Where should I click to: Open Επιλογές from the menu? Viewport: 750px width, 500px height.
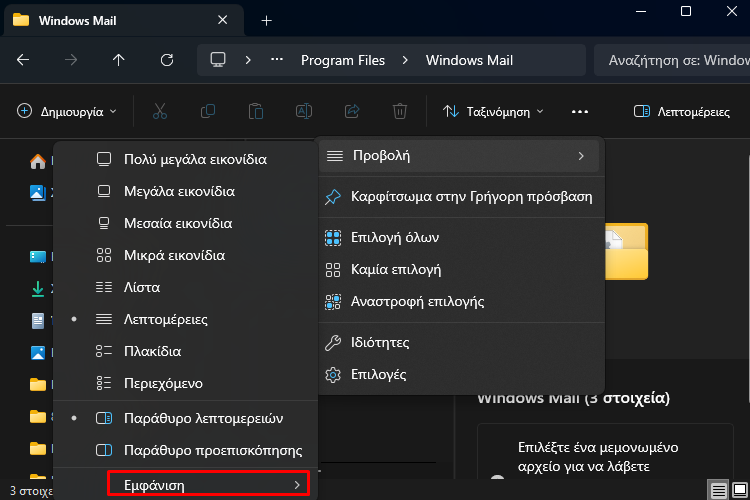tap(459, 374)
